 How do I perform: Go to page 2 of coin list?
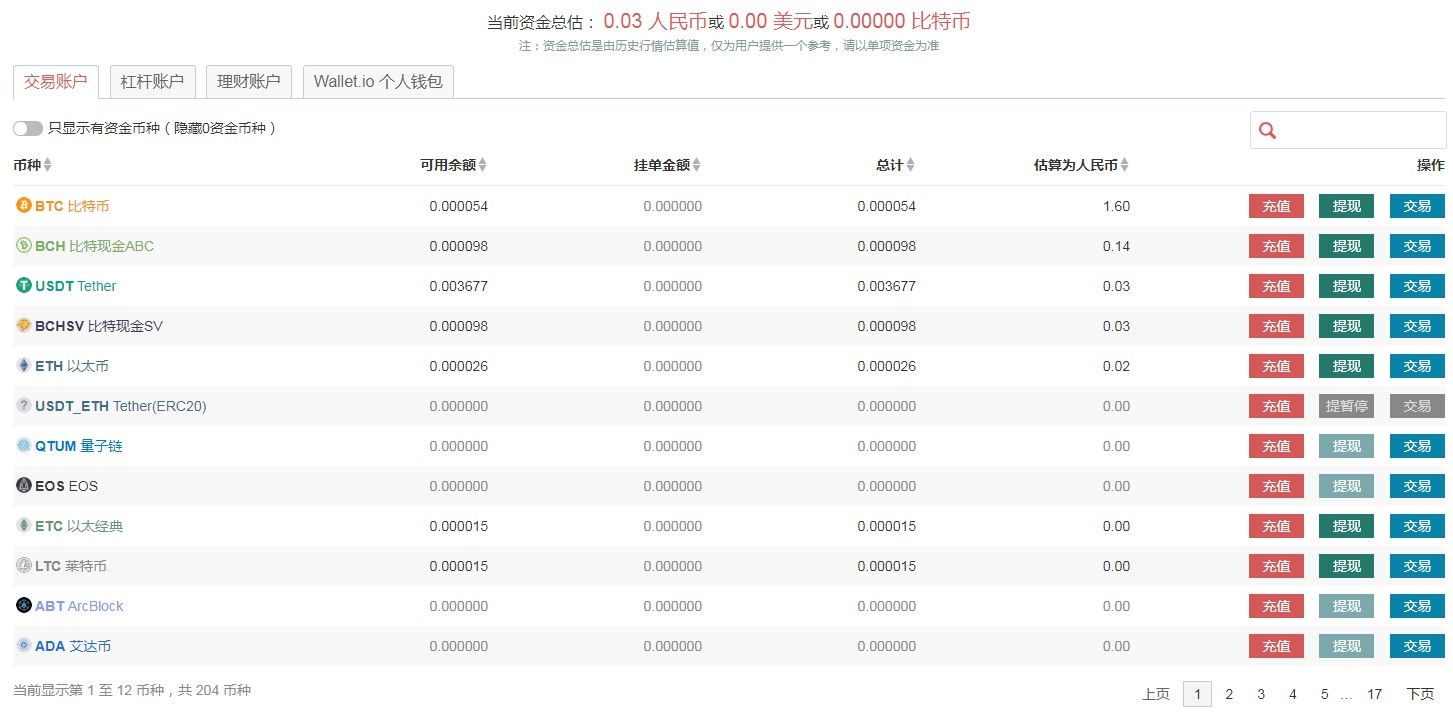click(1229, 694)
